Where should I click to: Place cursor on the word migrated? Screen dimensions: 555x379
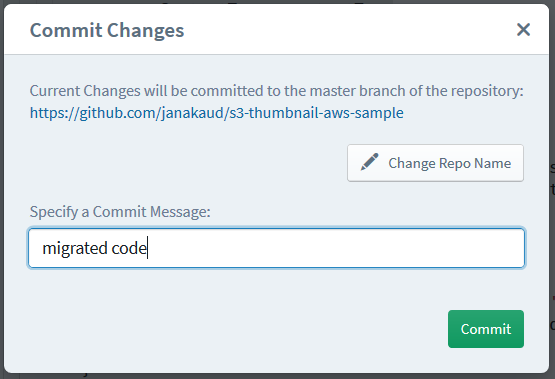point(75,248)
